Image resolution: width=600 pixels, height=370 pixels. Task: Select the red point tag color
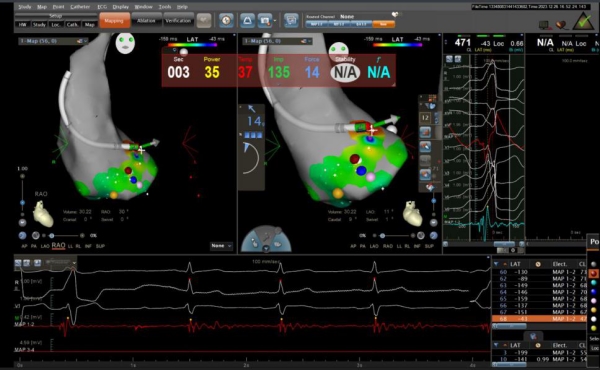tap(593, 273)
